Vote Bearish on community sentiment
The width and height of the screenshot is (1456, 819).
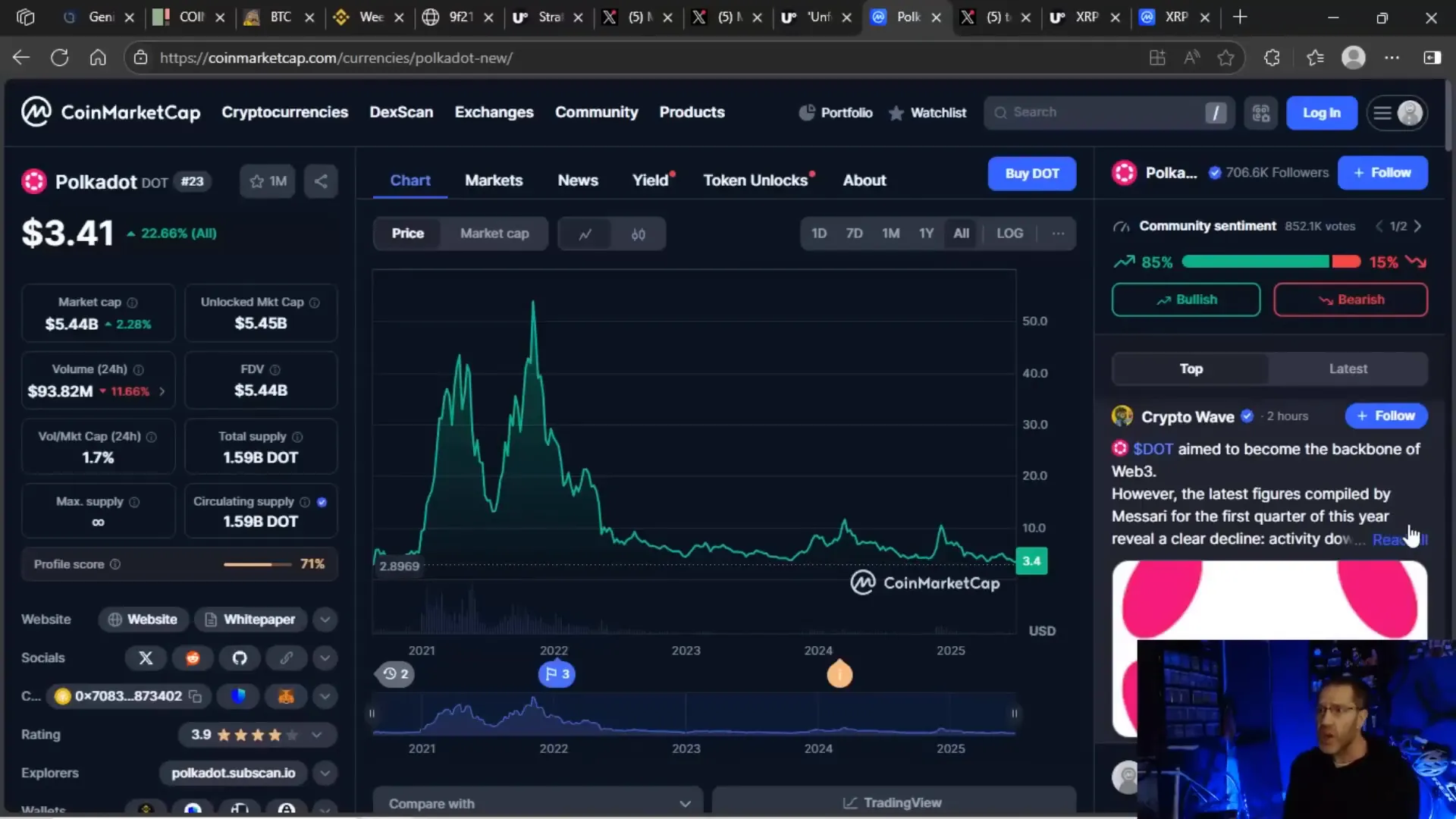click(1350, 300)
